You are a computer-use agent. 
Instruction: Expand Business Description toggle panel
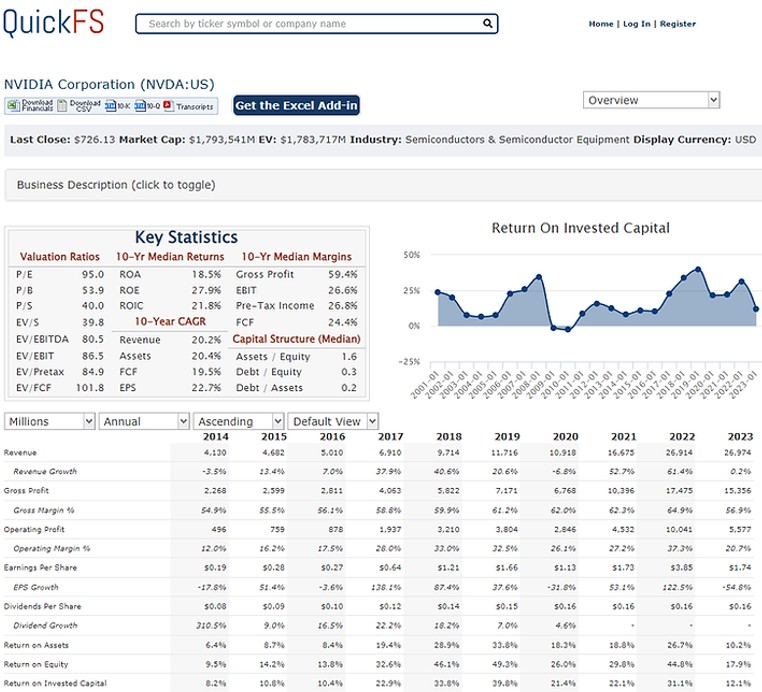pyautogui.click(x=383, y=185)
